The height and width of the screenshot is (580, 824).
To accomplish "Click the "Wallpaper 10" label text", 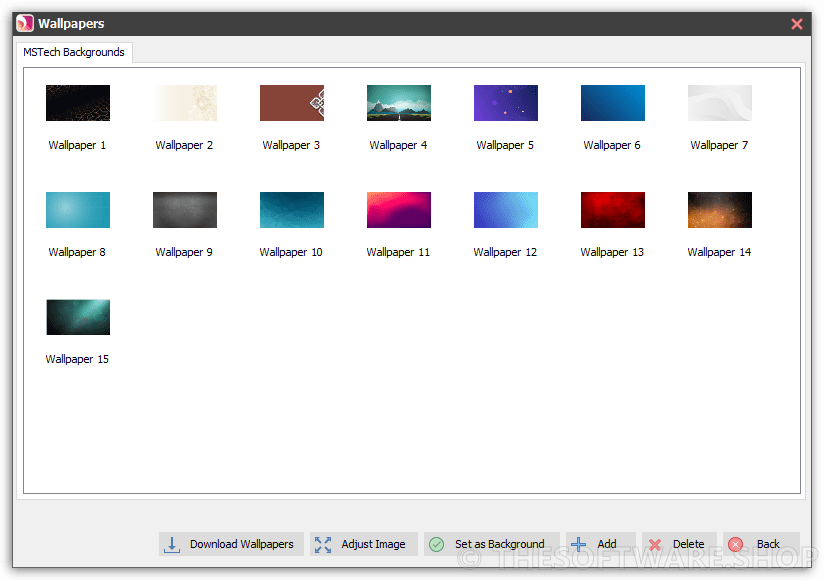I will (x=291, y=252).
